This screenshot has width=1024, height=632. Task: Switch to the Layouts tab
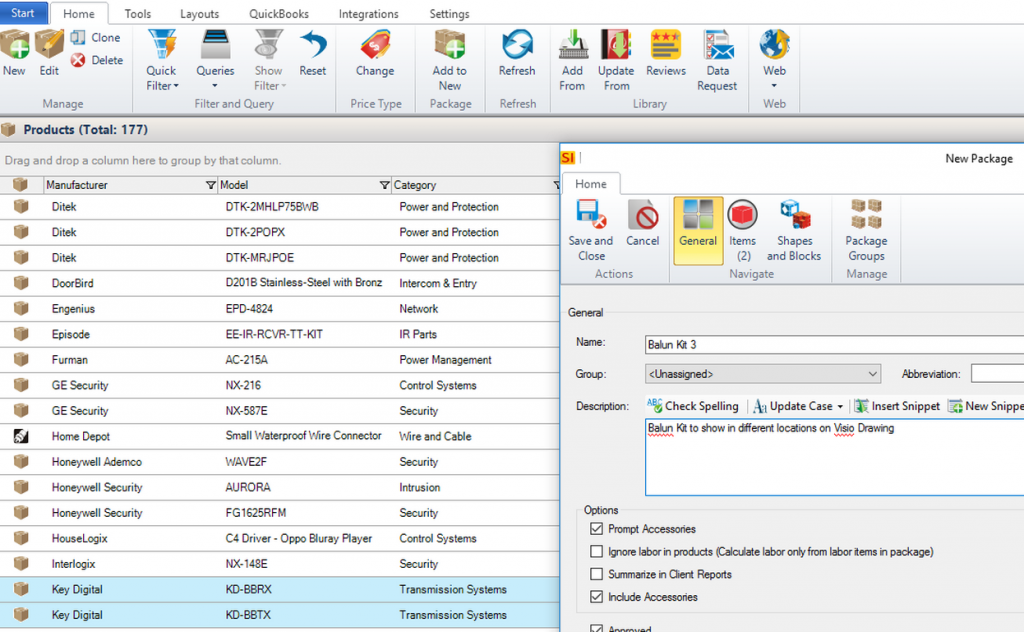point(199,14)
